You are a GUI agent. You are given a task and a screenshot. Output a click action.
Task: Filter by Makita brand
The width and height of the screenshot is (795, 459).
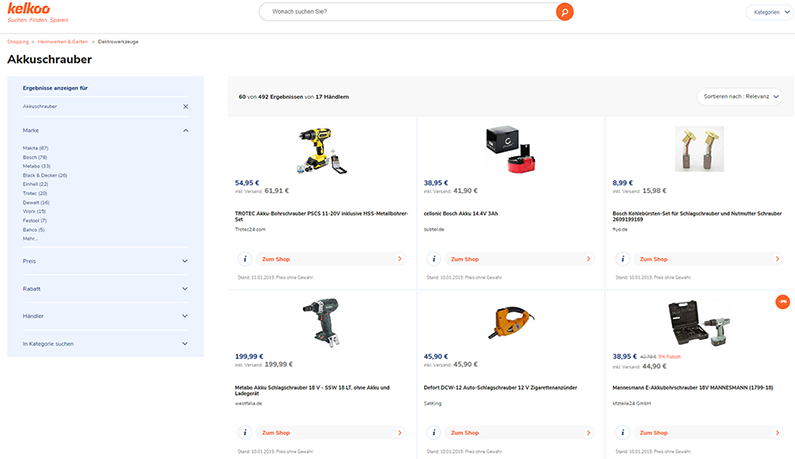(x=36, y=148)
